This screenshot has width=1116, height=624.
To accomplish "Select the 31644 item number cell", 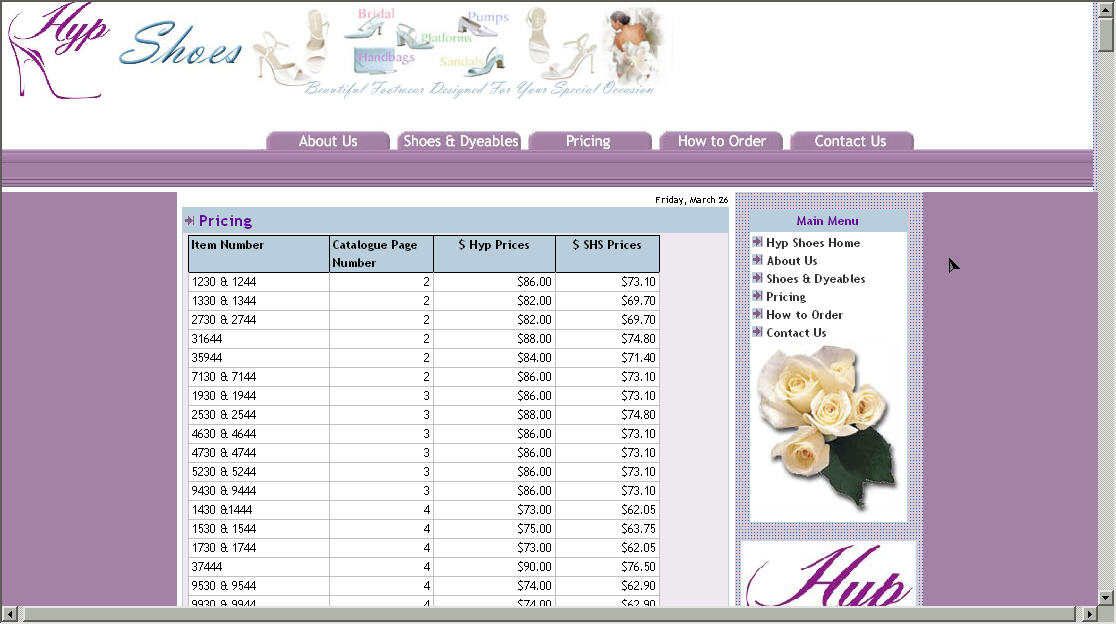I will (x=258, y=339).
